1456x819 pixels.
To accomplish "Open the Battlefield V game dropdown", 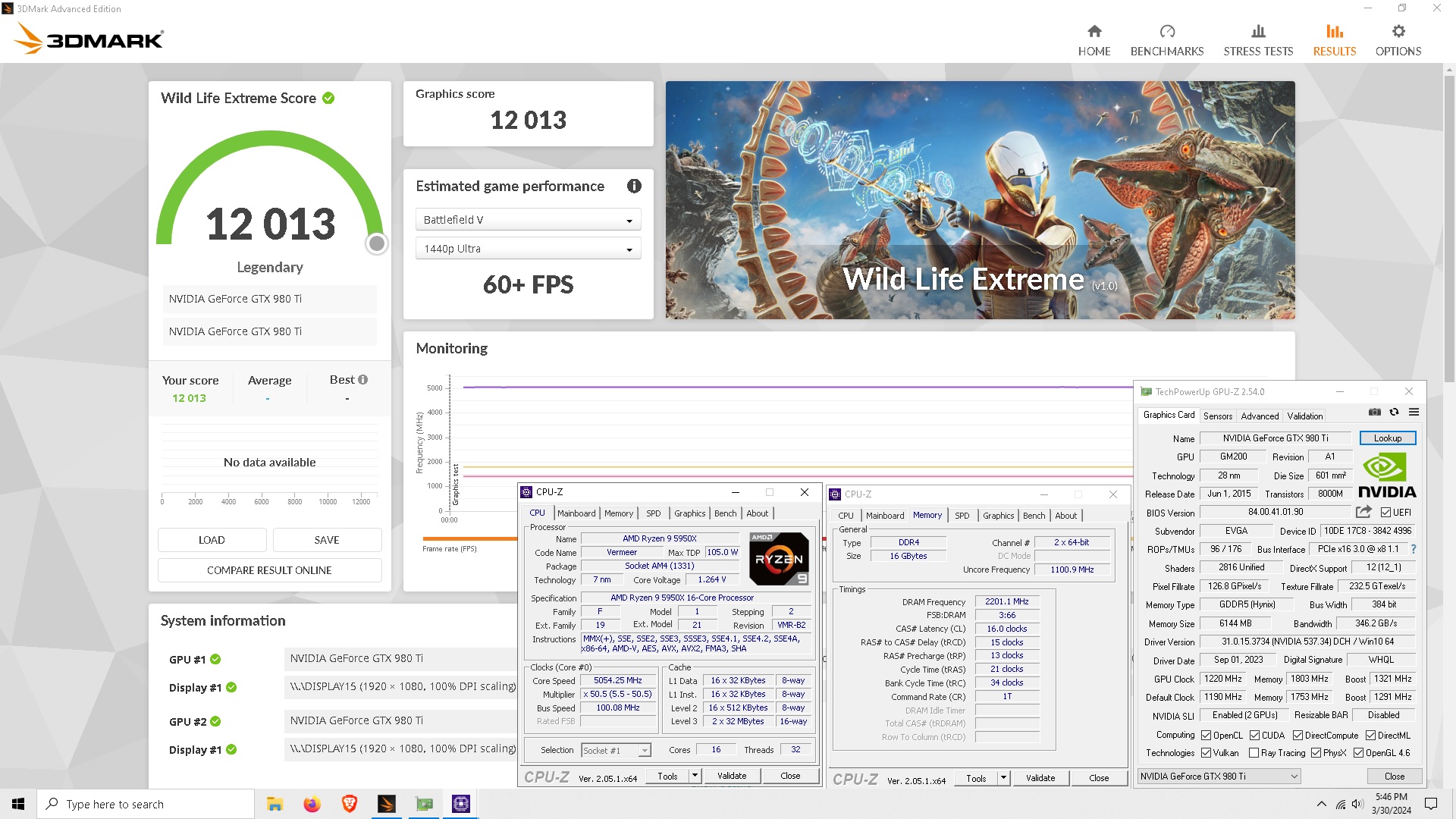I will (x=528, y=220).
